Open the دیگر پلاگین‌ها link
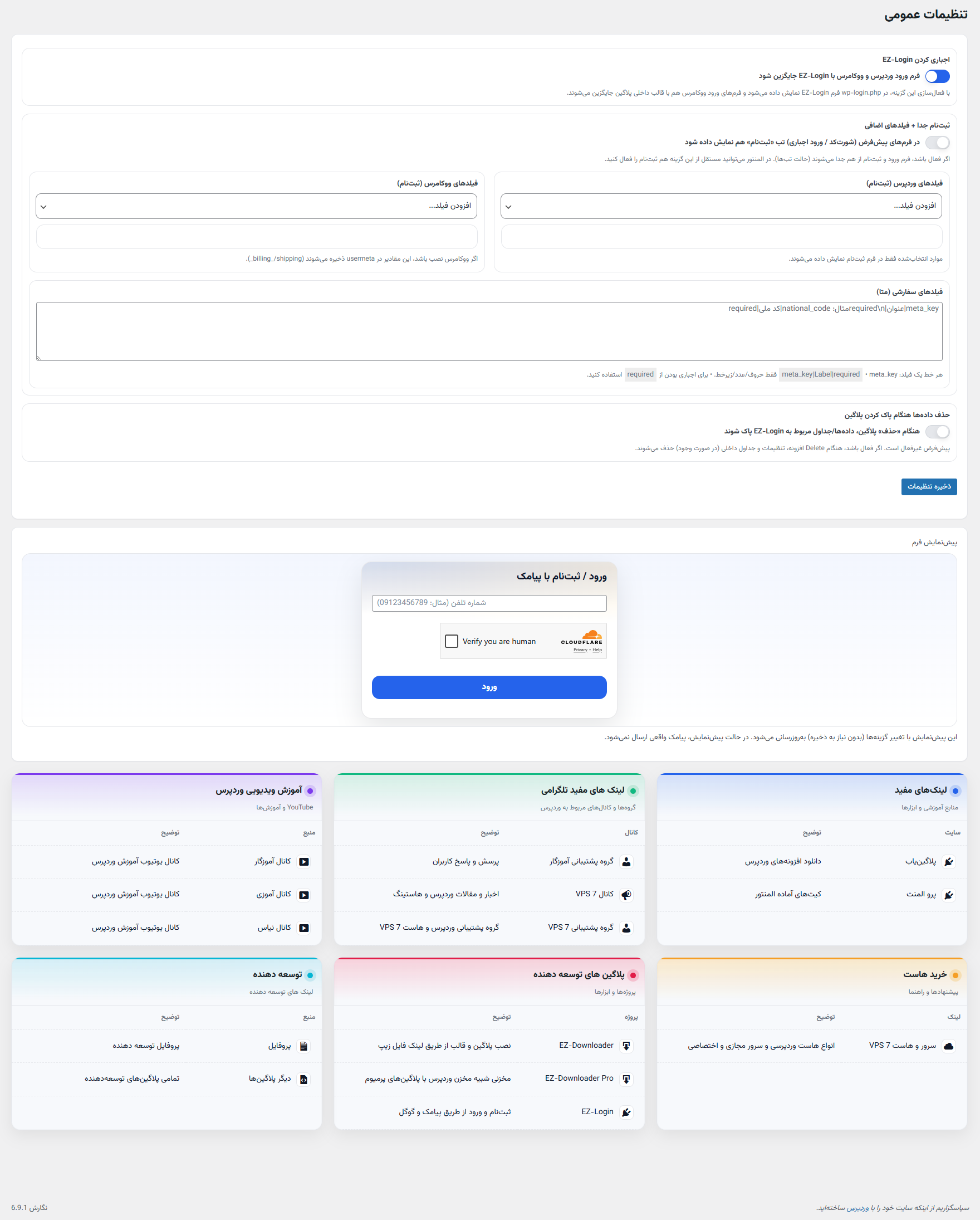Image resolution: width=980 pixels, height=1220 pixels. (269, 1079)
